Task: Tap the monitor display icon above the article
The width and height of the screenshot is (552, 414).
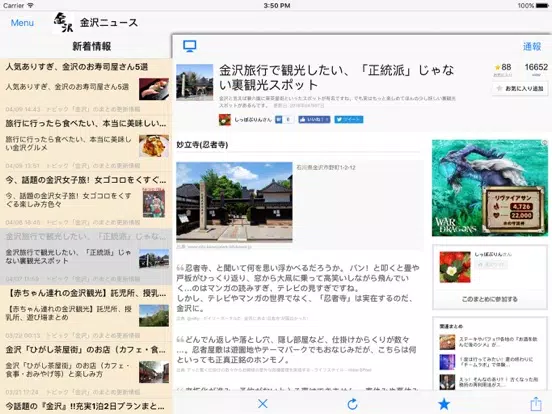Action: [x=190, y=46]
